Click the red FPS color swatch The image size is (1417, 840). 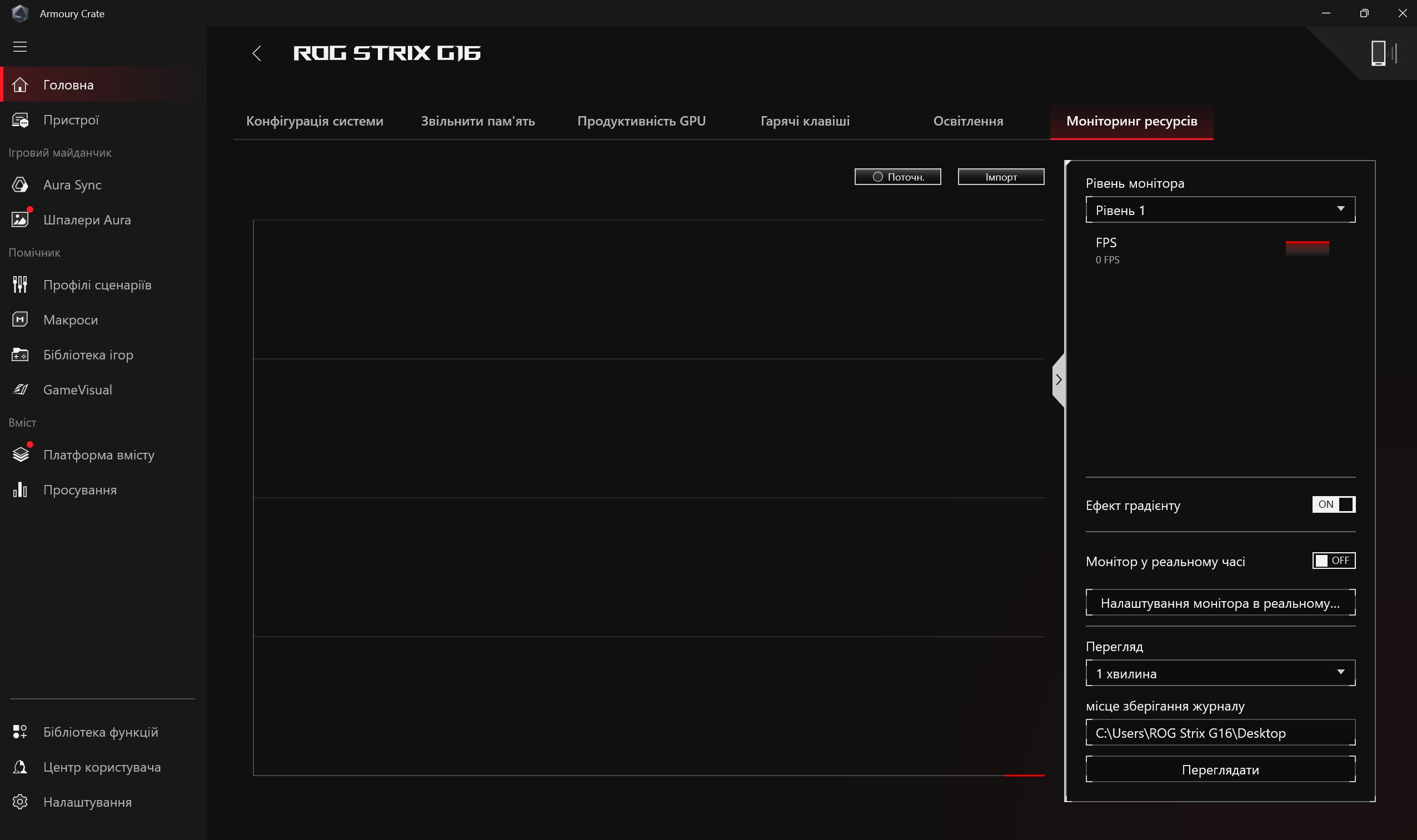1306,248
